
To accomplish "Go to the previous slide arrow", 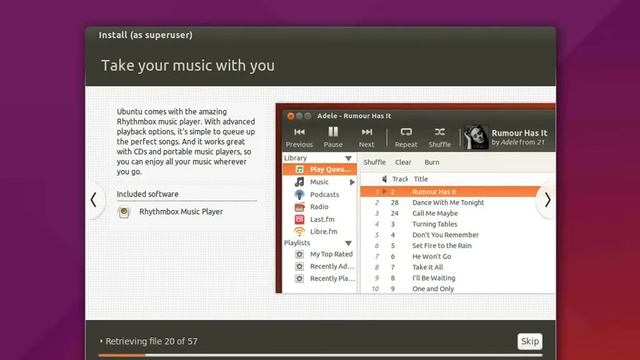I will [x=94, y=200].
